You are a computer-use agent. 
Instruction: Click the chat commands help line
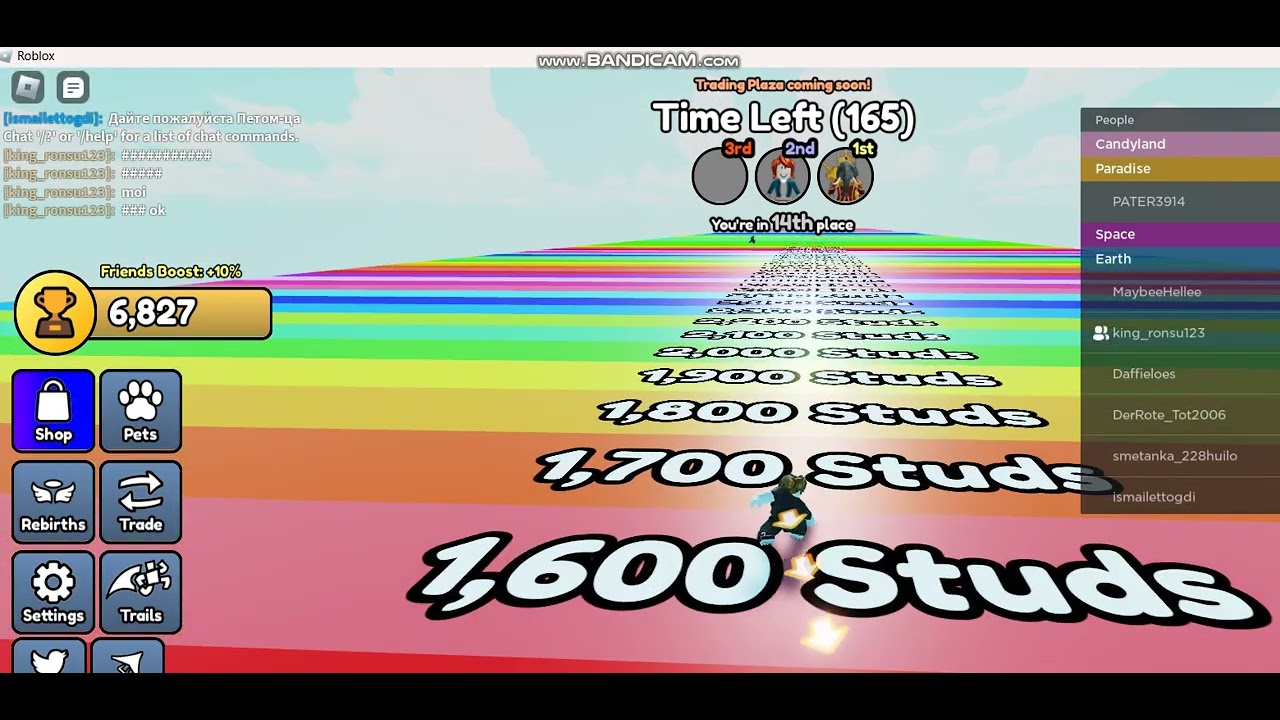click(151, 136)
